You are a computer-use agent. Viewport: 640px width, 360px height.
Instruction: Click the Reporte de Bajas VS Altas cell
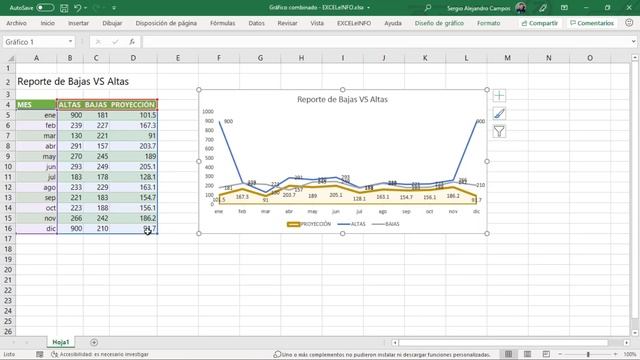pyautogui.click(x=73, y=82)
